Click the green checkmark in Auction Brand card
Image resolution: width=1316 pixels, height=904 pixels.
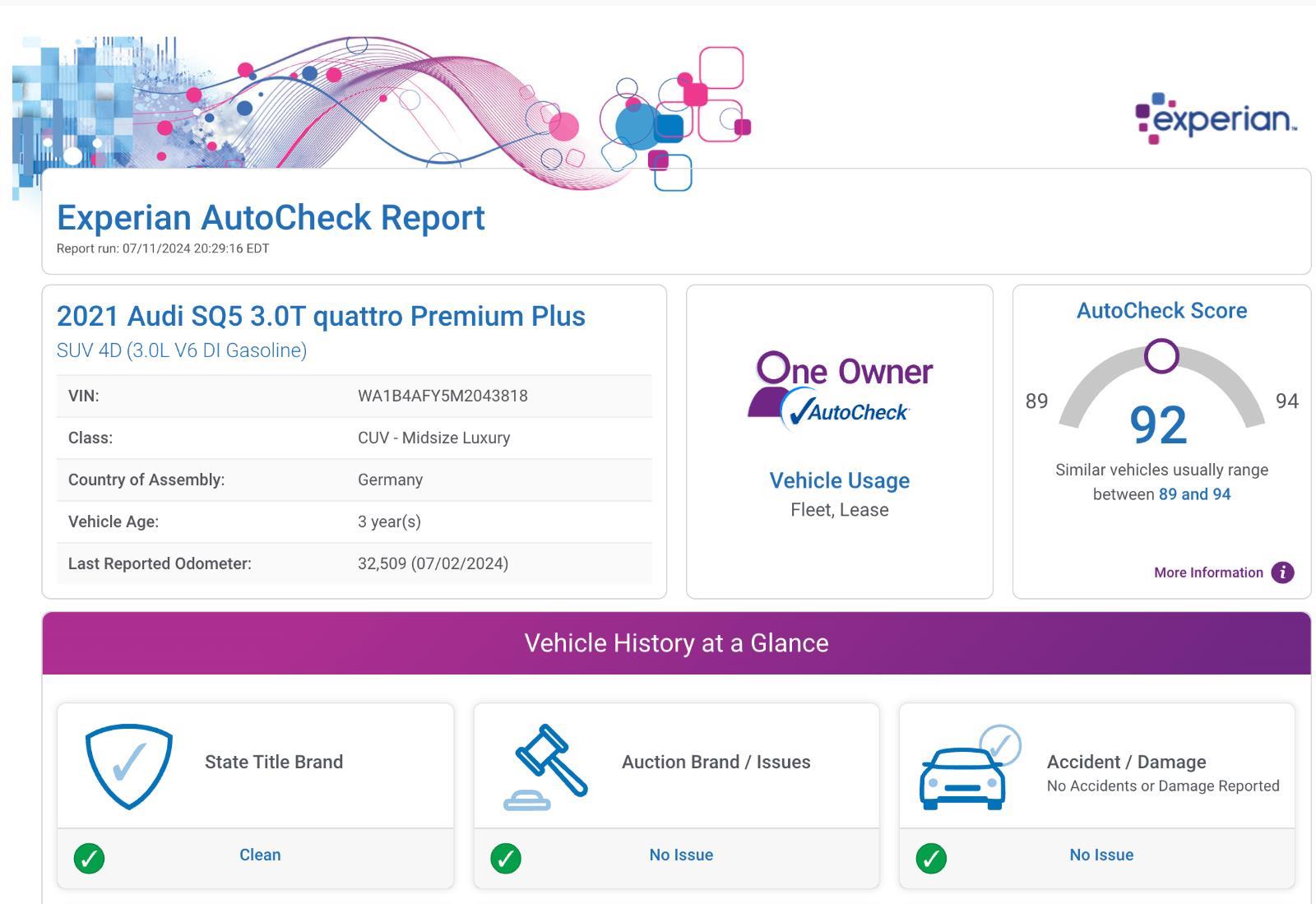[506, 858]
